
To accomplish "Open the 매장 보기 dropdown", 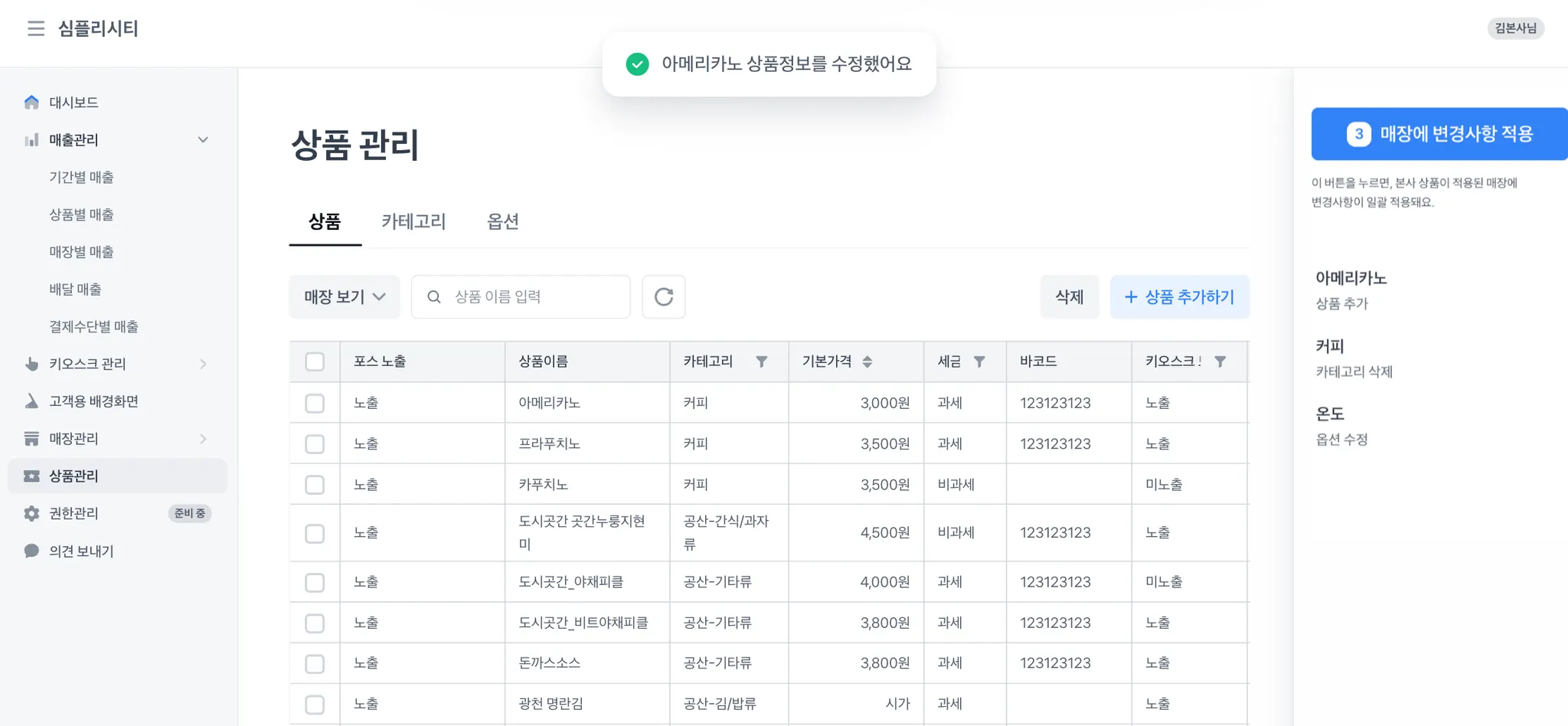I will point(345,296).
